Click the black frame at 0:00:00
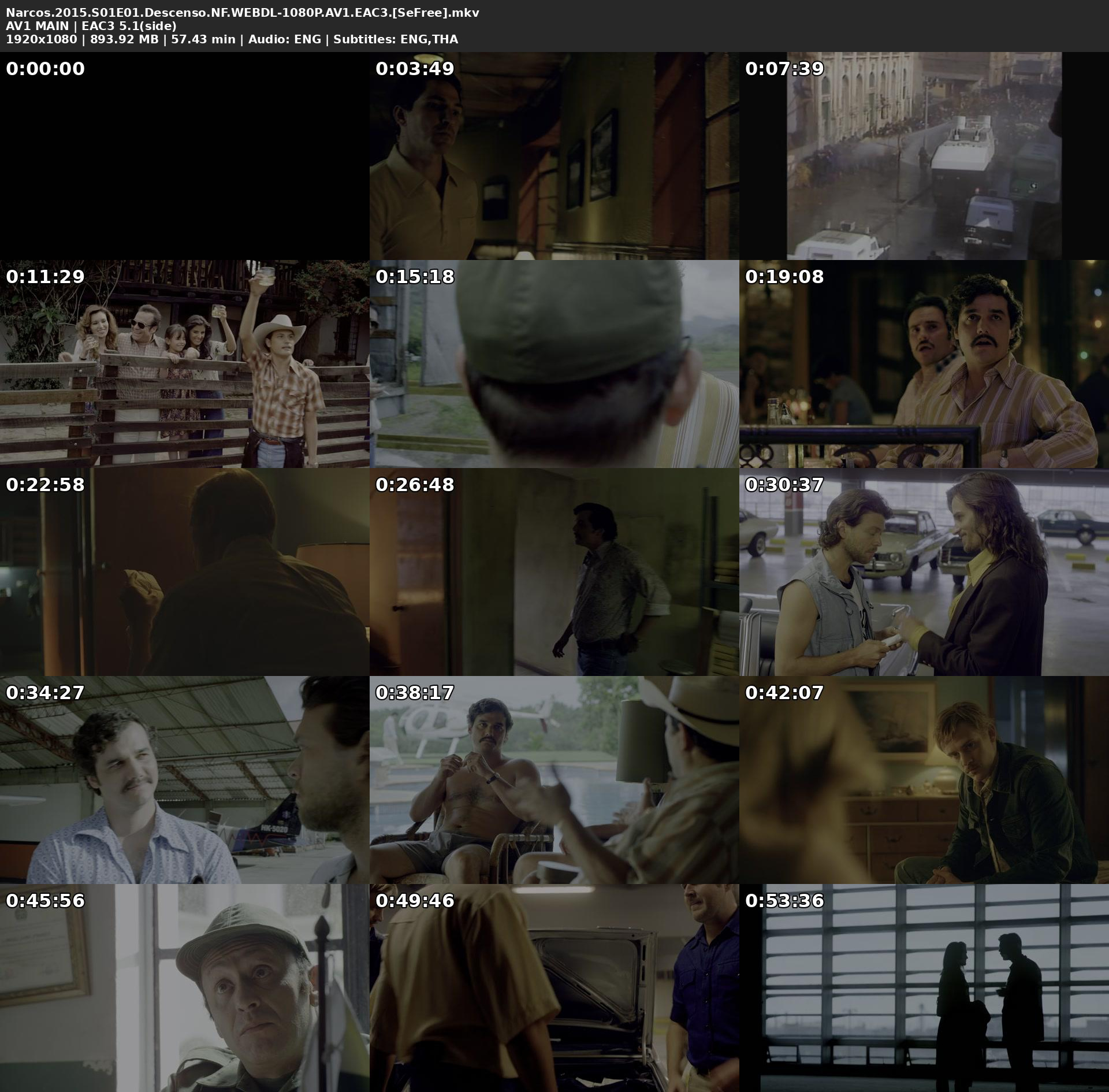 [184, 156]
